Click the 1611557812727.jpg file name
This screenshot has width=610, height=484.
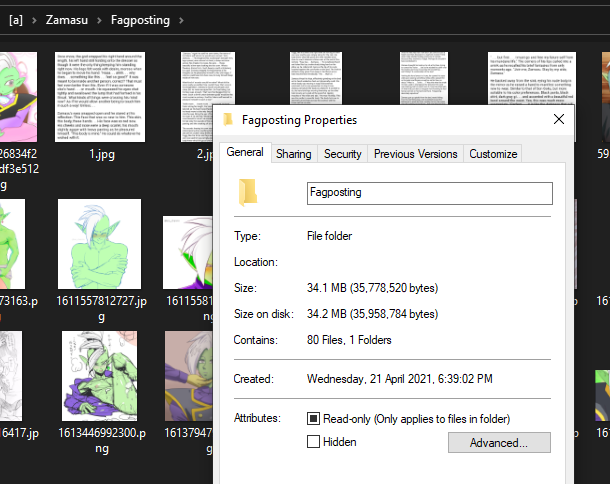(x=102, y=309)
